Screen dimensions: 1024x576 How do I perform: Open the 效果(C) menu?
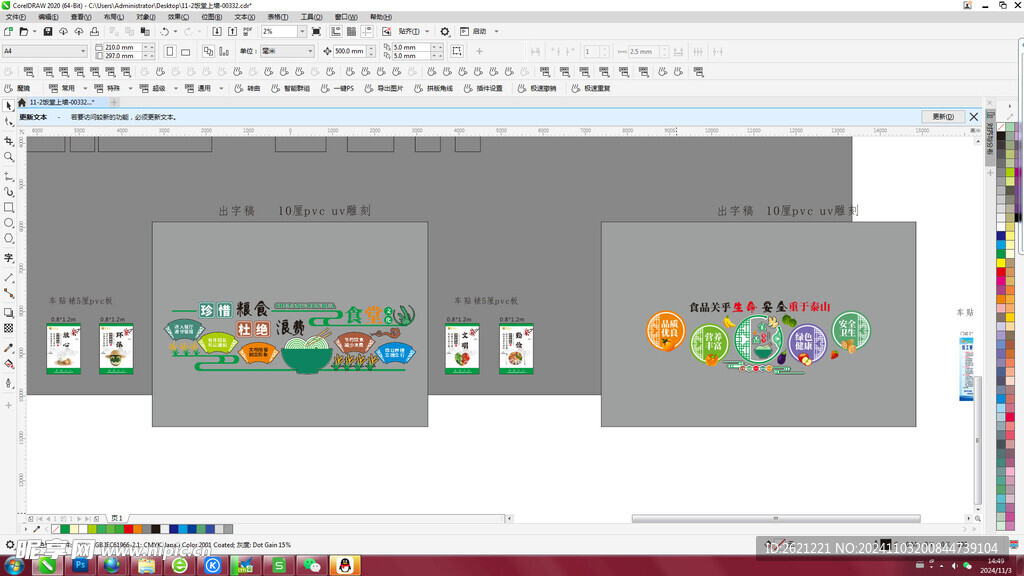click(x=178, y=17)
